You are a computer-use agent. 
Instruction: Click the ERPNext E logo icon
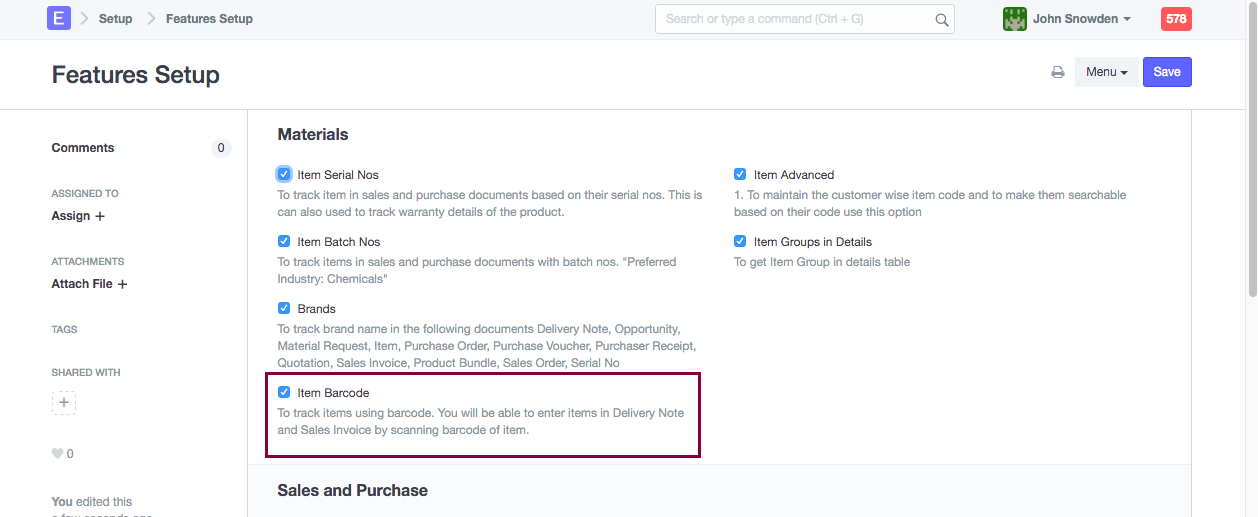pos(59,19)
